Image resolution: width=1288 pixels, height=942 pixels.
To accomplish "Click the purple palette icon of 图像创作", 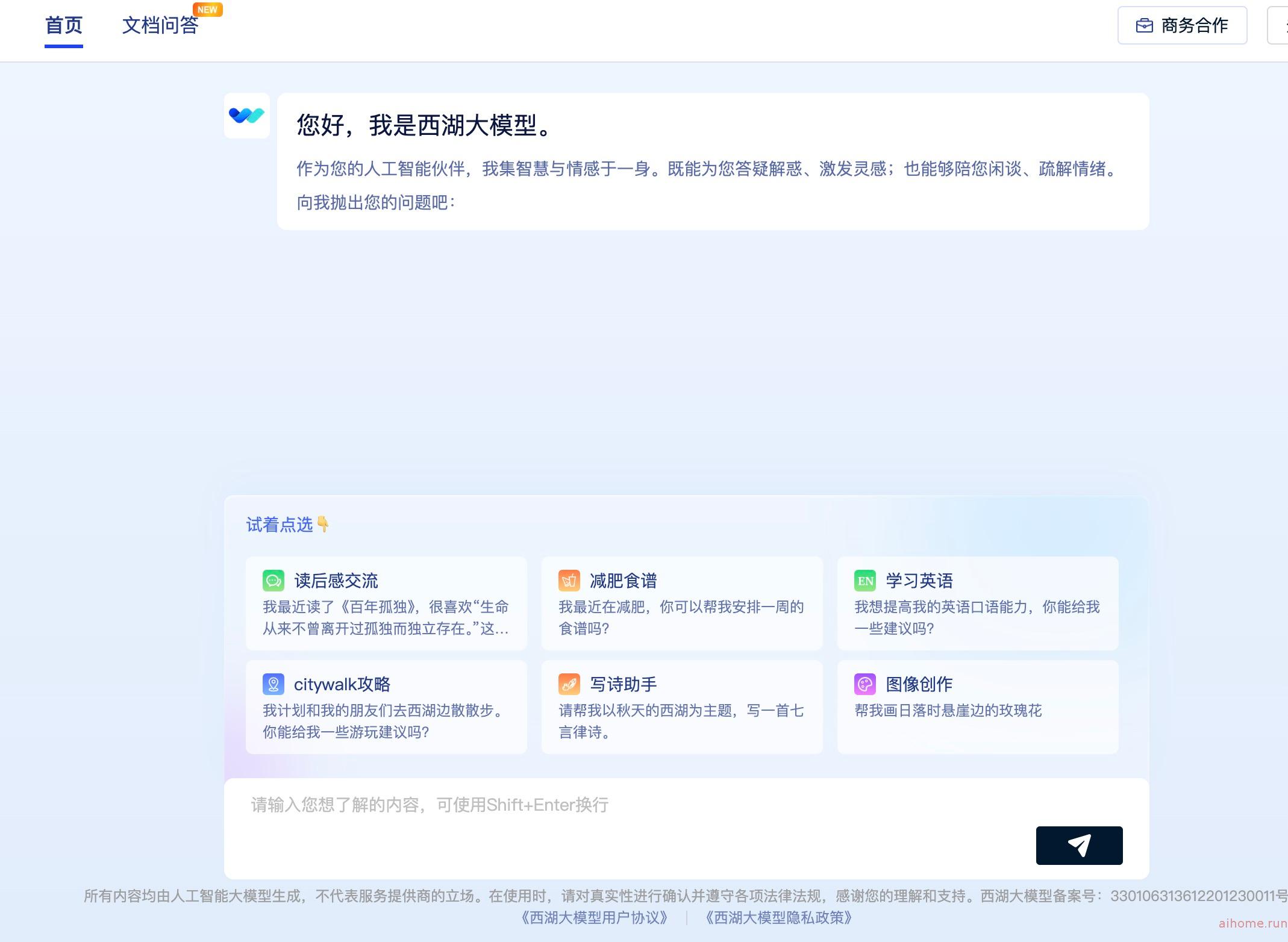I will pos(865,684).
